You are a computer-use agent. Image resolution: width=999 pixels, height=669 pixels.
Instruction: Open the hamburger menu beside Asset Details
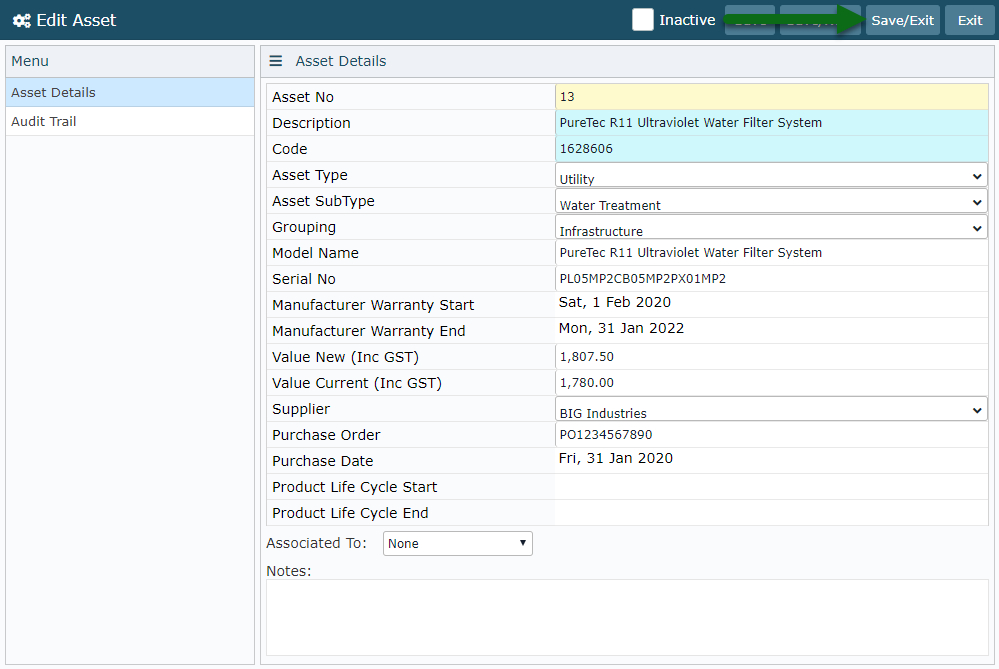point(276,61)
